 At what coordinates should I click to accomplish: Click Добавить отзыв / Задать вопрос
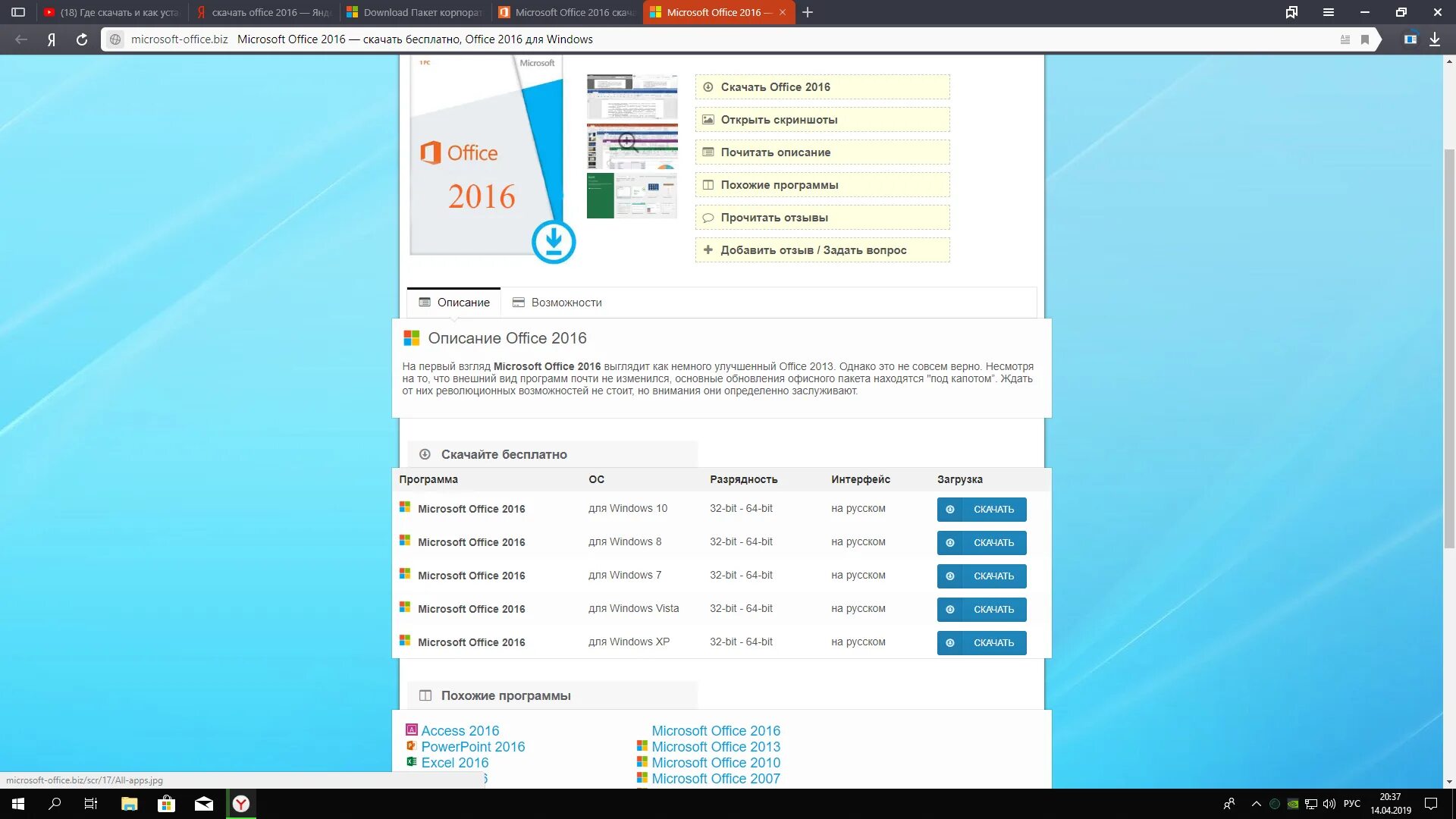pos(822,250)
